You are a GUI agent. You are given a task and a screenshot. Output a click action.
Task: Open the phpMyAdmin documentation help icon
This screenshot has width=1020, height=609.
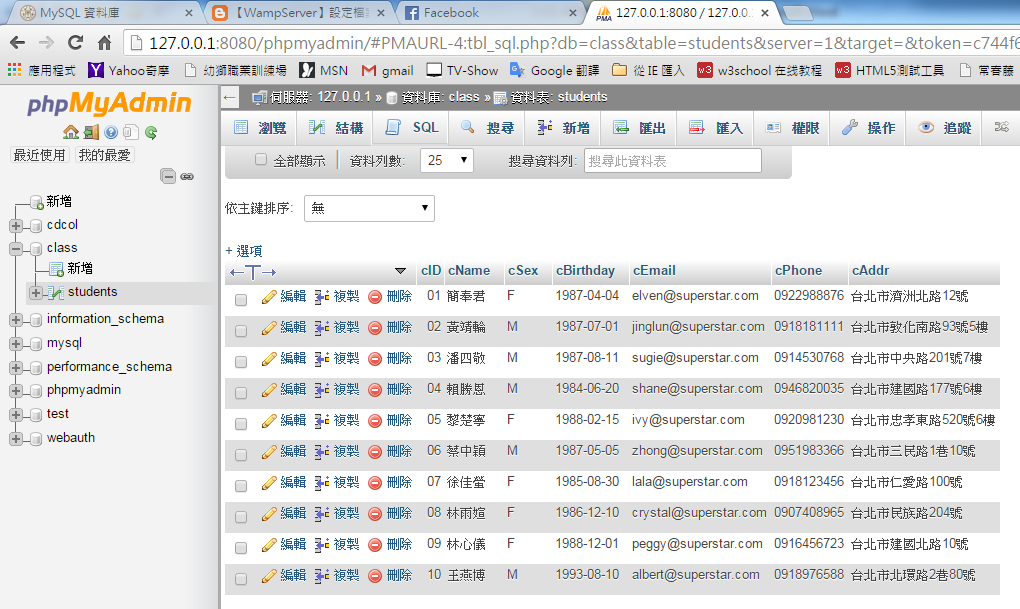111,133
